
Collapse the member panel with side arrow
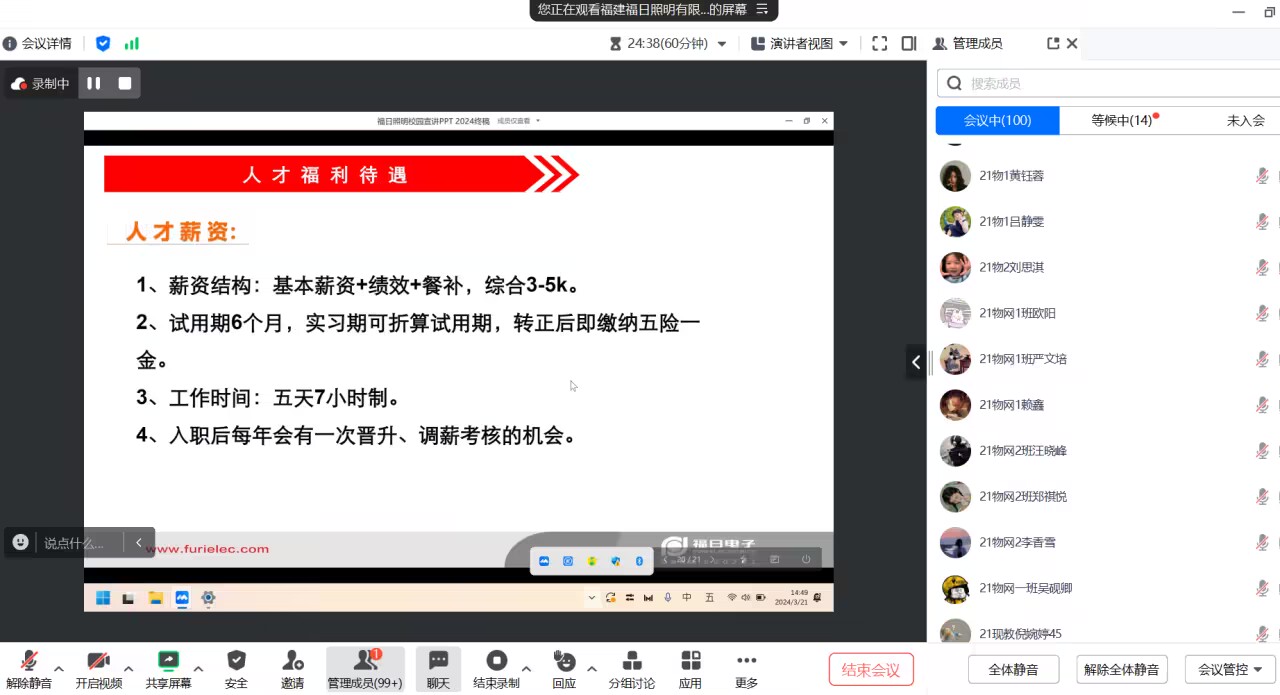click(916, 362)
